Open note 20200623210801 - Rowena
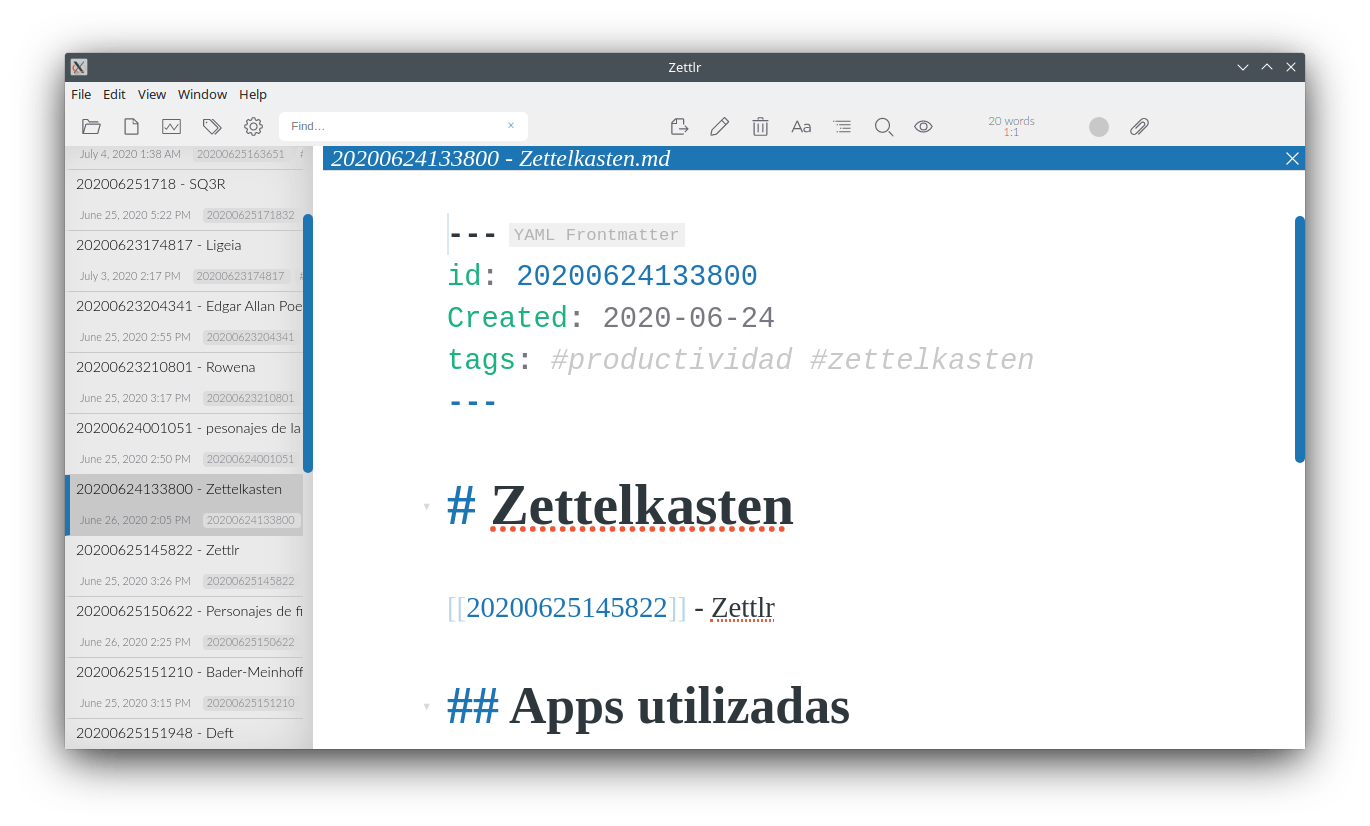1370x826 pixels. click(184, 383)
